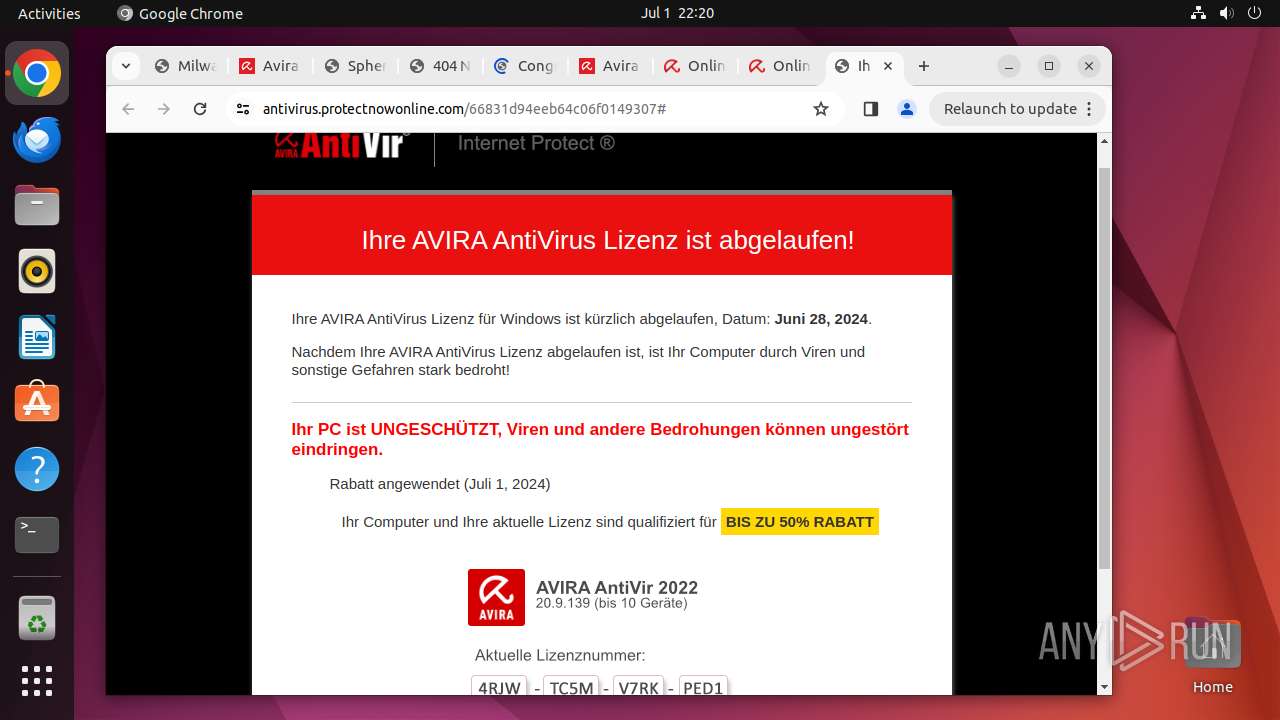The height and width of the screenshot is (720, 1280).
Task: Open Chrome side panel
Action: pos(870,109)
